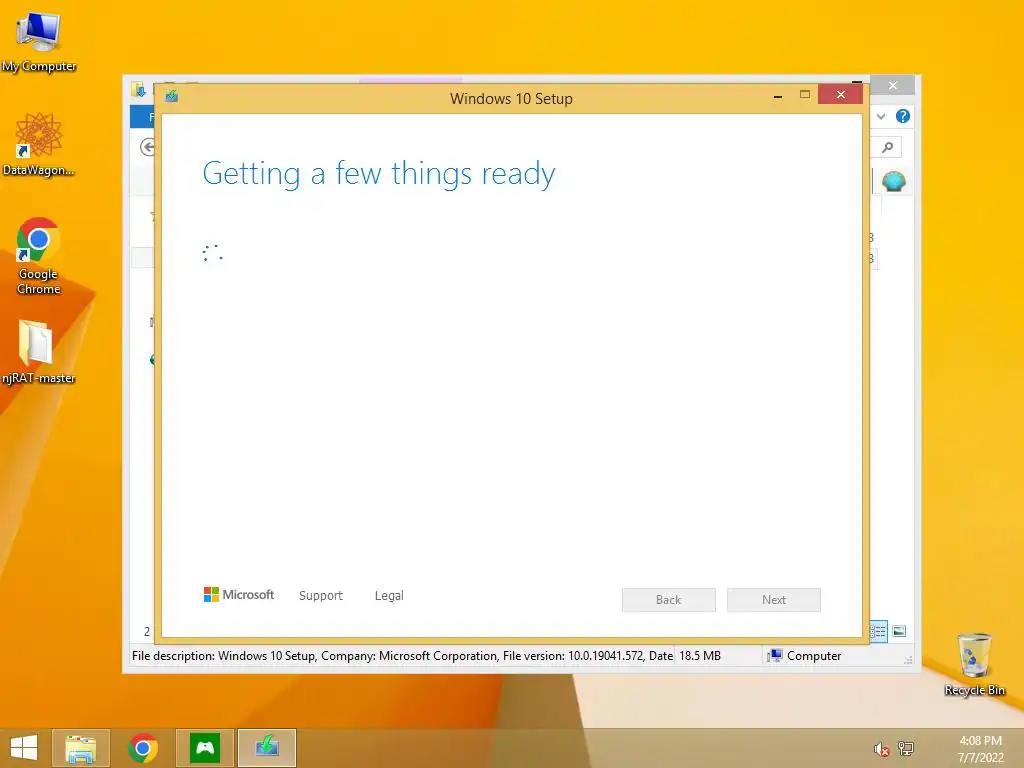Image resolution: width=1024 pixels, height=768 pixels.
Task: Click the Microsoft logo in Setup
Action: click(239, 594)
